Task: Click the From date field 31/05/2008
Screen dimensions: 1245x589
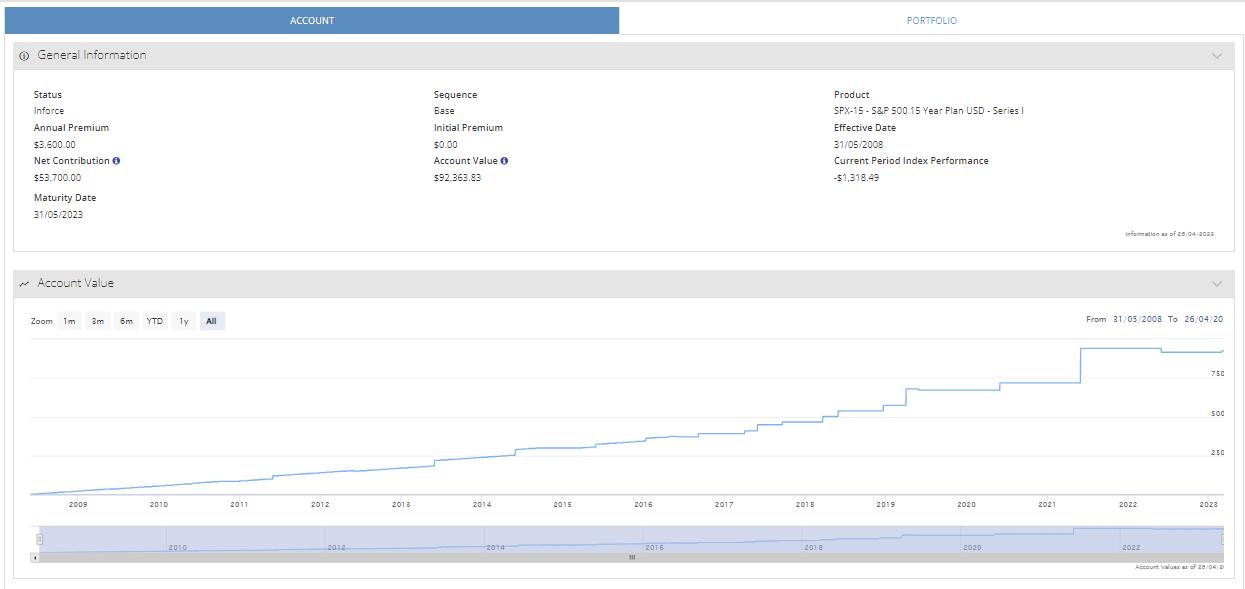Action: coord(1137,319)
